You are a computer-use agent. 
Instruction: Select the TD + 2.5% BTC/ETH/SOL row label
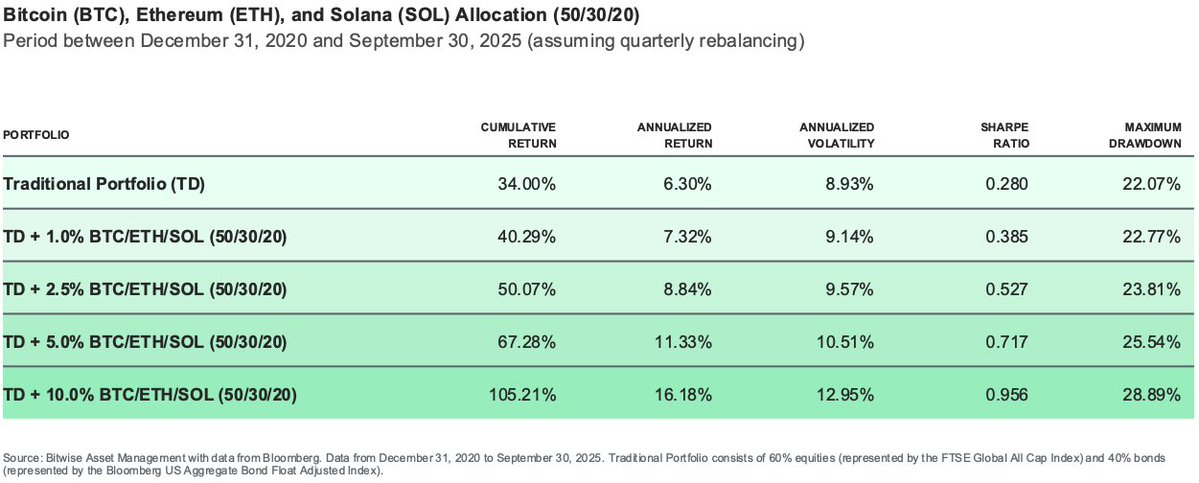pyautogui.click(x=146, y=289)
